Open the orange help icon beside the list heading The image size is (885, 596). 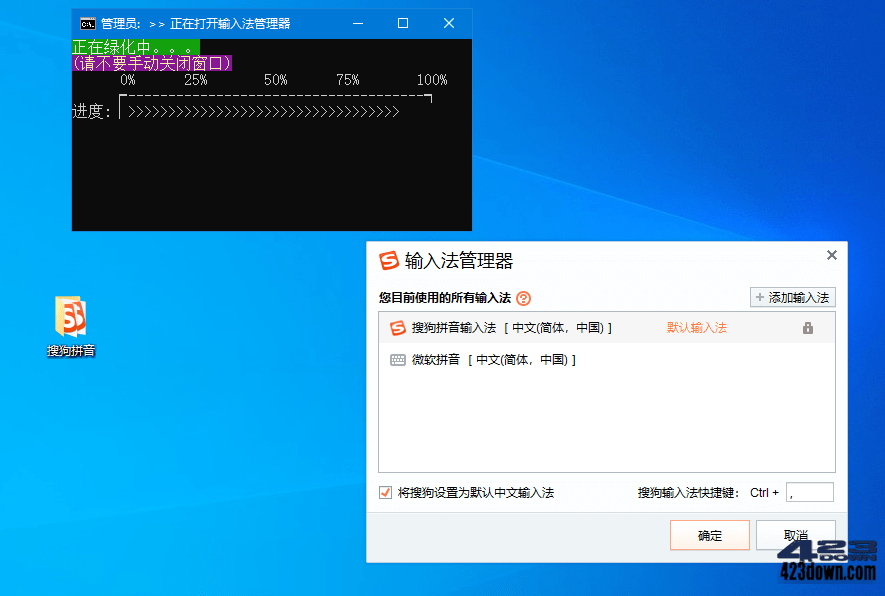tap(521, 296)
